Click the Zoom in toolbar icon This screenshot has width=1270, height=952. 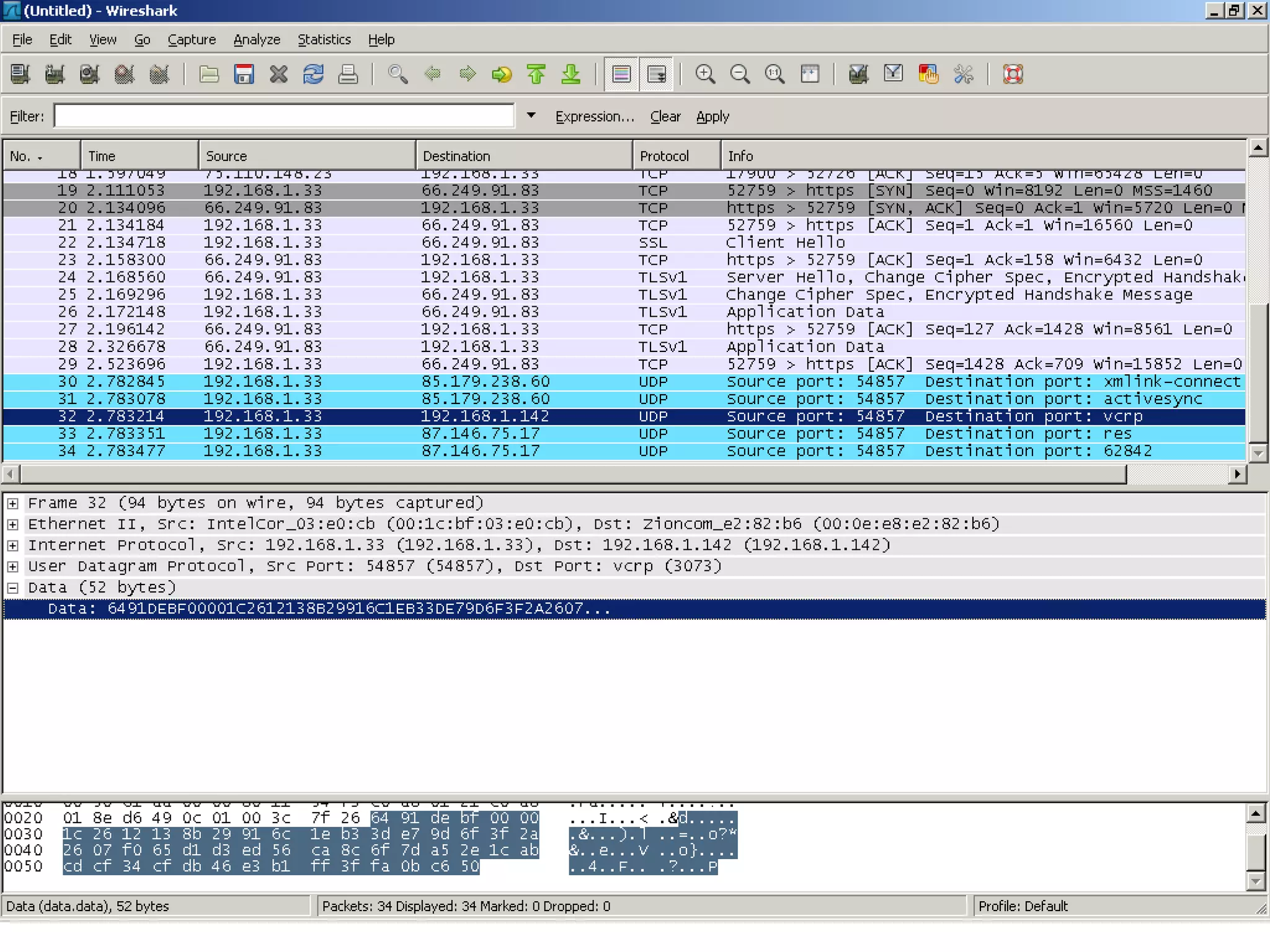point(705,74)
